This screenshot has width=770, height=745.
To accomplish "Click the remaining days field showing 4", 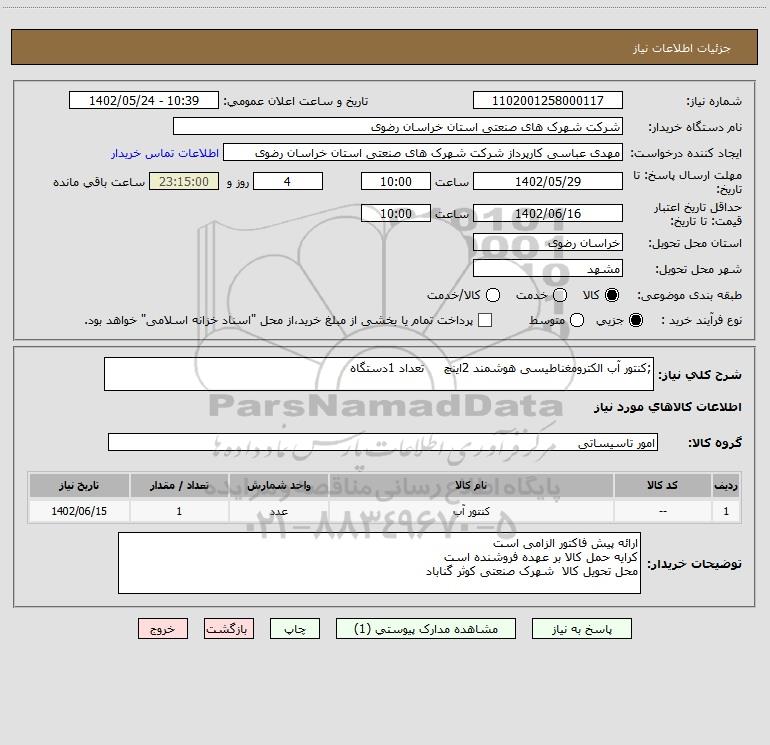I will [288, 181].
